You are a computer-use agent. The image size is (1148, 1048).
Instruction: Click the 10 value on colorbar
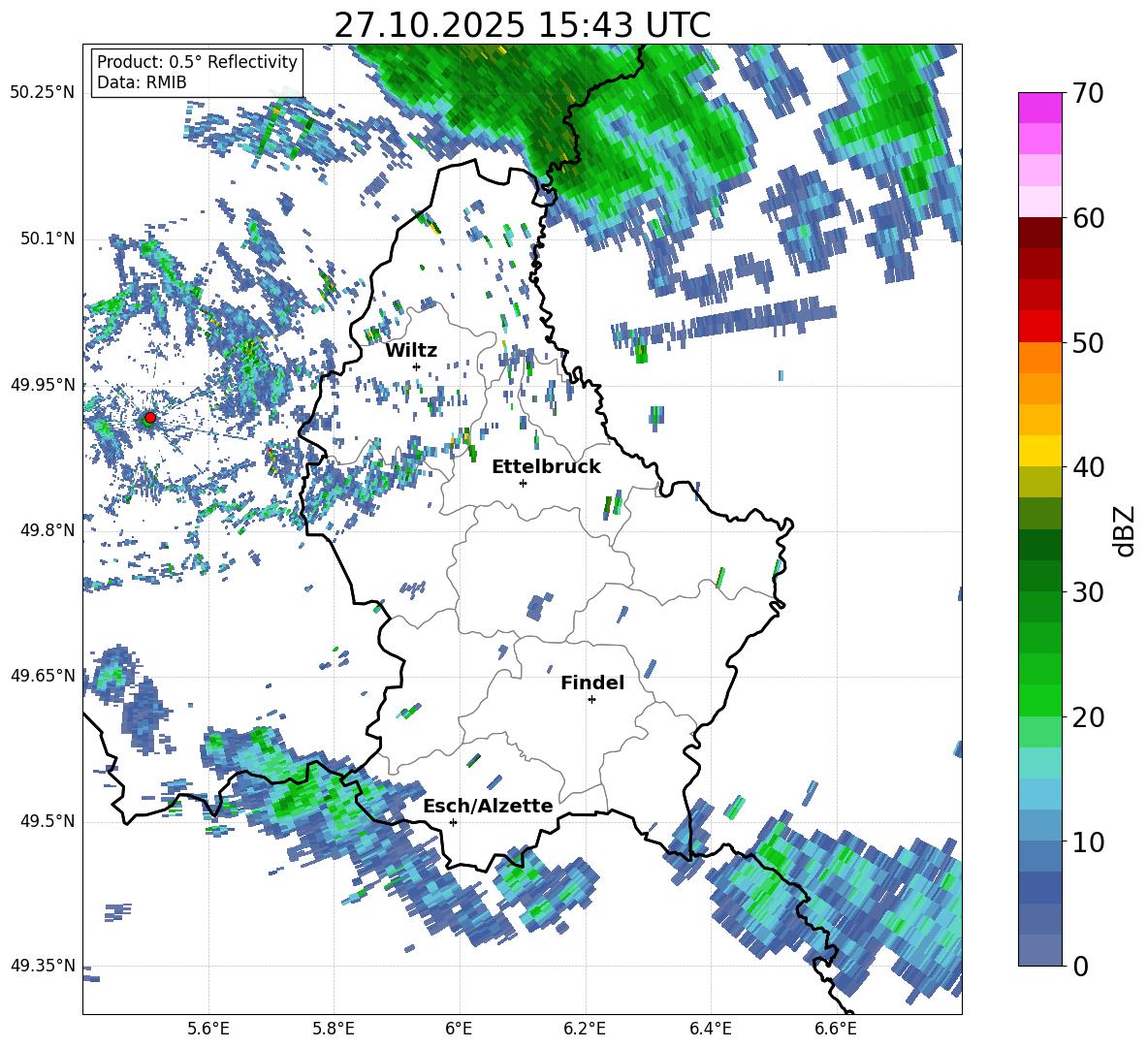click(1088, 842)
